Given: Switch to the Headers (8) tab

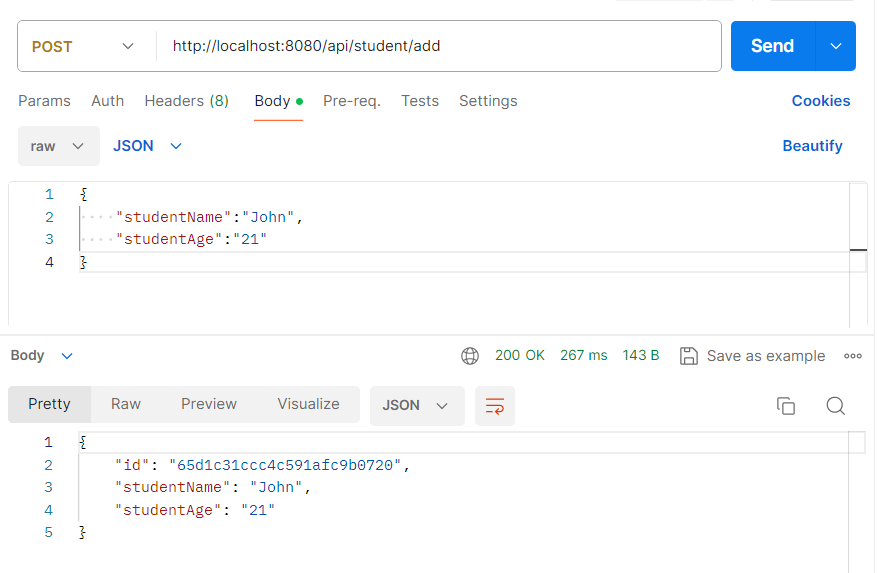Looking at the screenshot, I should (x=186, y=101).
